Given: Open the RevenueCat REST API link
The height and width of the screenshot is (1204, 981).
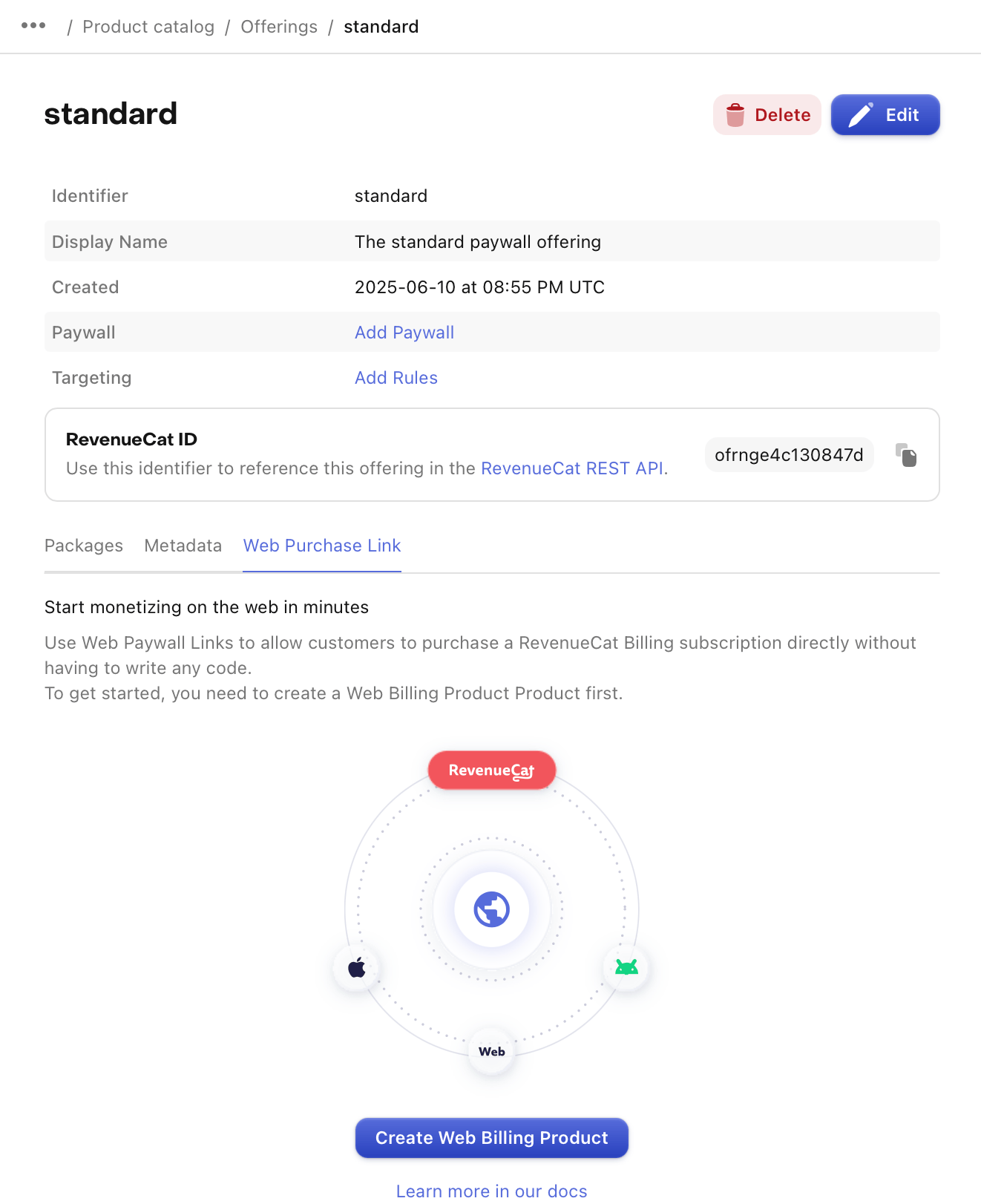Looking at the screenshot, I should pos(572,468).
